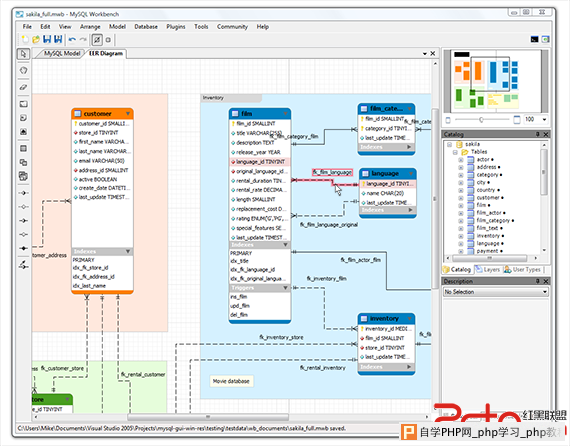
Task: Toggle align objects to grid
Action: [108, 39]
